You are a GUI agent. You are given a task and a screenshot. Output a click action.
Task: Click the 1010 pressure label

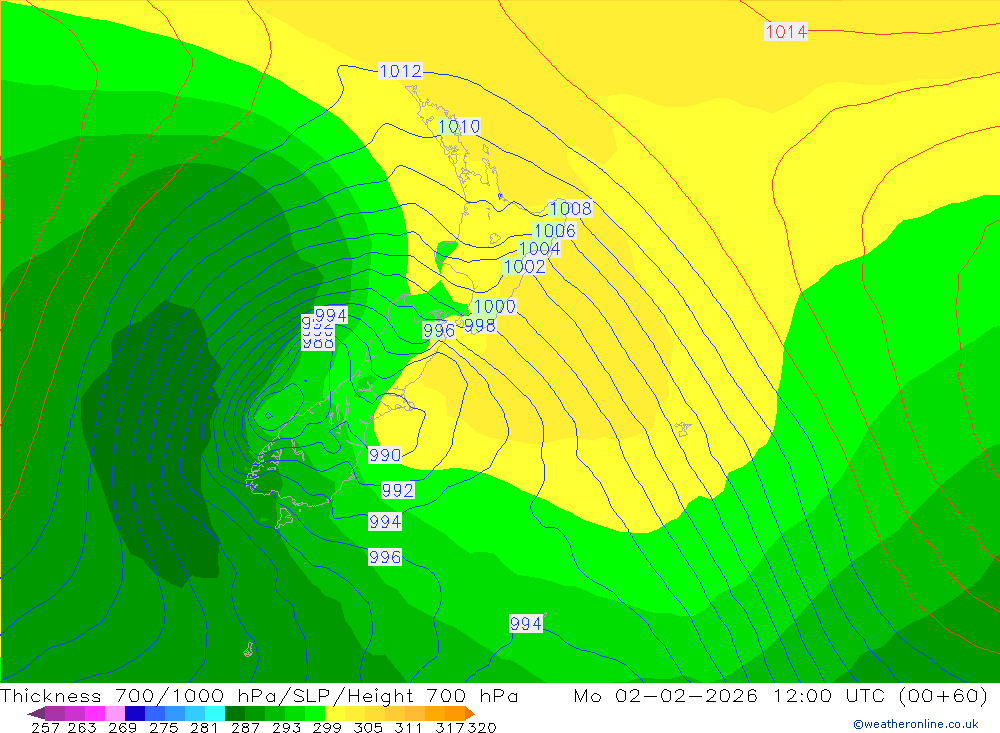tap(459, 126)
